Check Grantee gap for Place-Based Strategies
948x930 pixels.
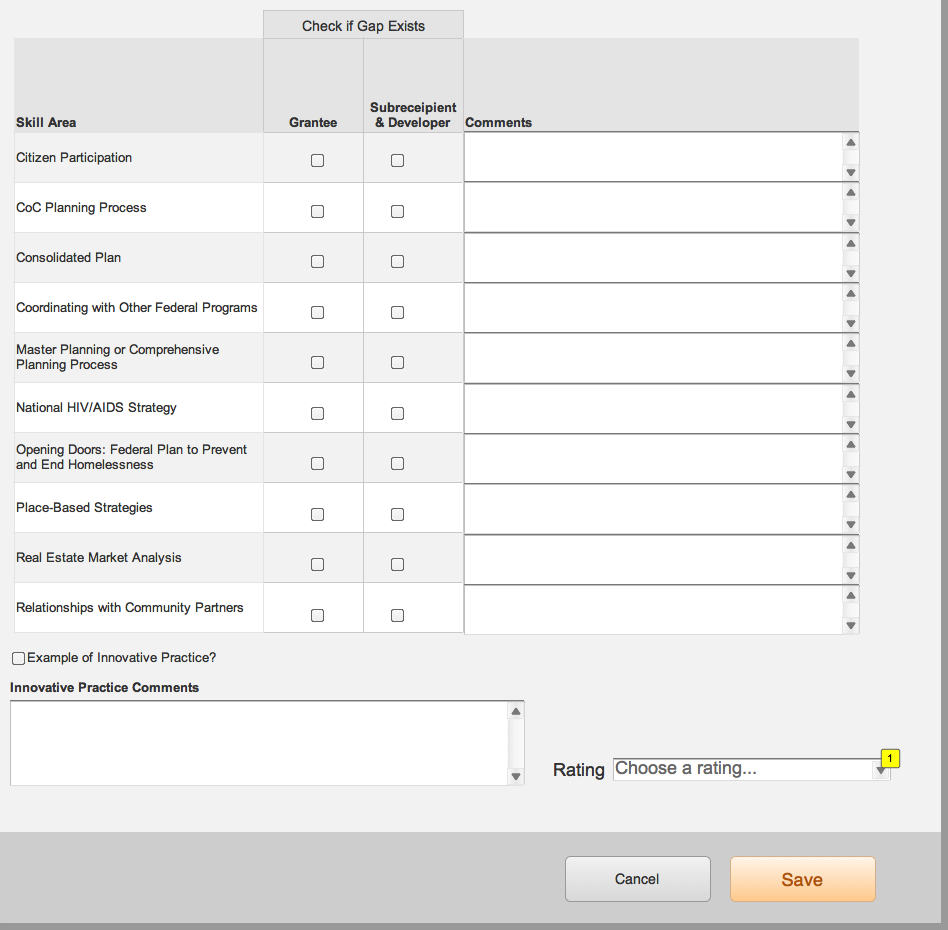(318, 514)
